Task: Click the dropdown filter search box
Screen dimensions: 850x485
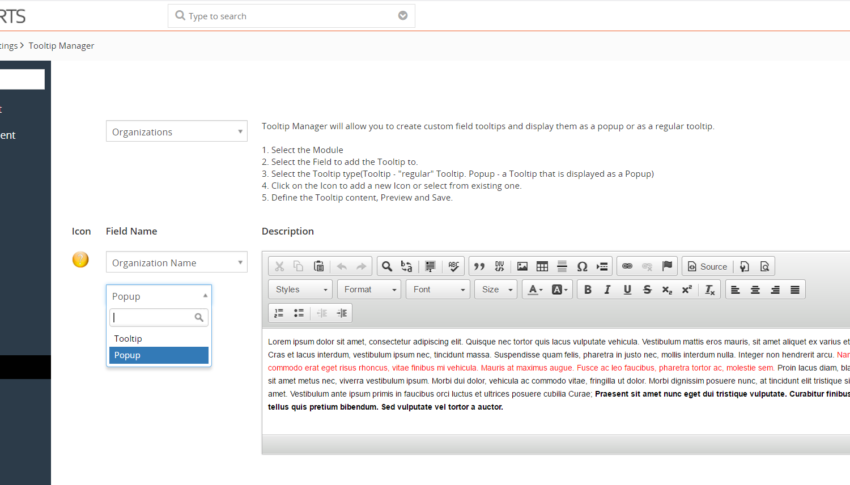Action: (x=159, y=318)
